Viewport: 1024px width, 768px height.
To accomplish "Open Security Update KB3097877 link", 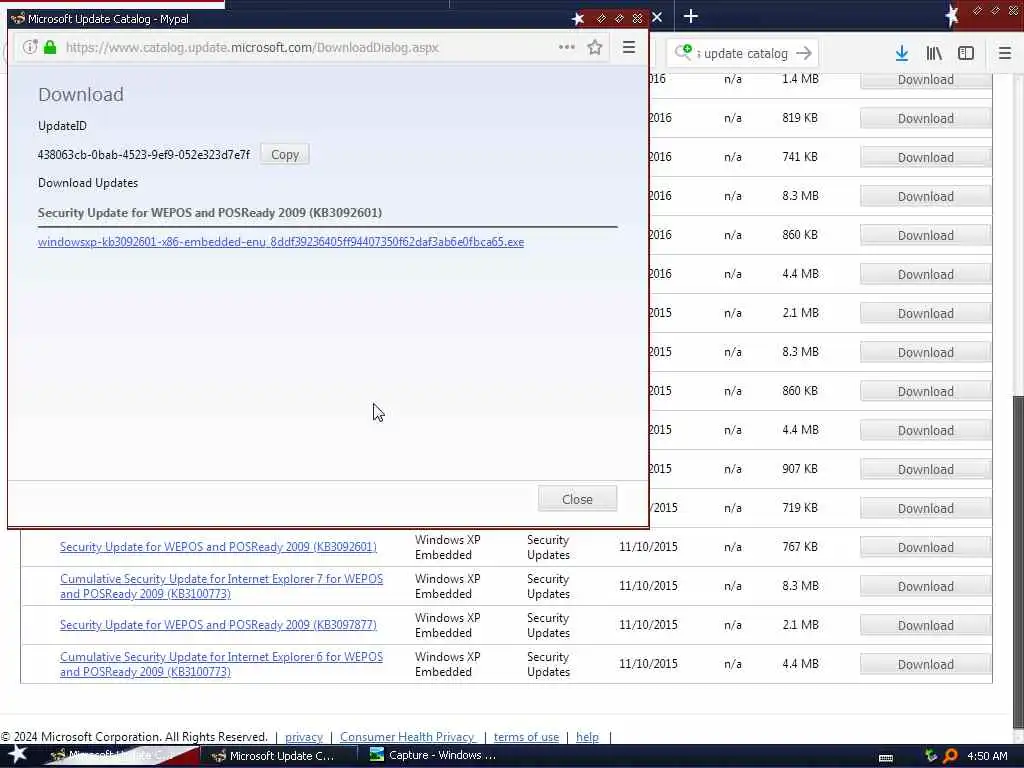I will coord(218,625).
